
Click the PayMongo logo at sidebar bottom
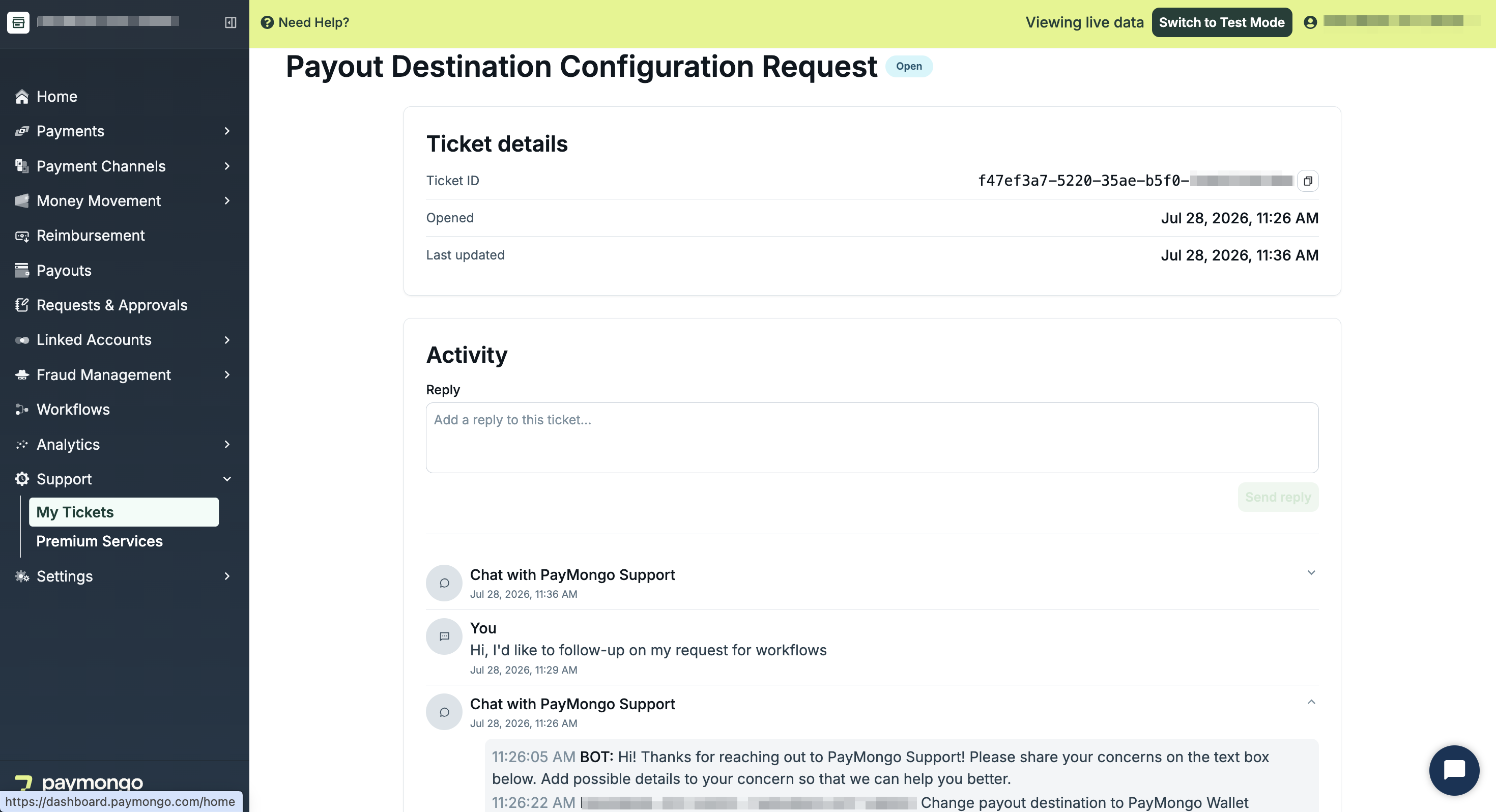pyautogui.click(x=78, y=783)
